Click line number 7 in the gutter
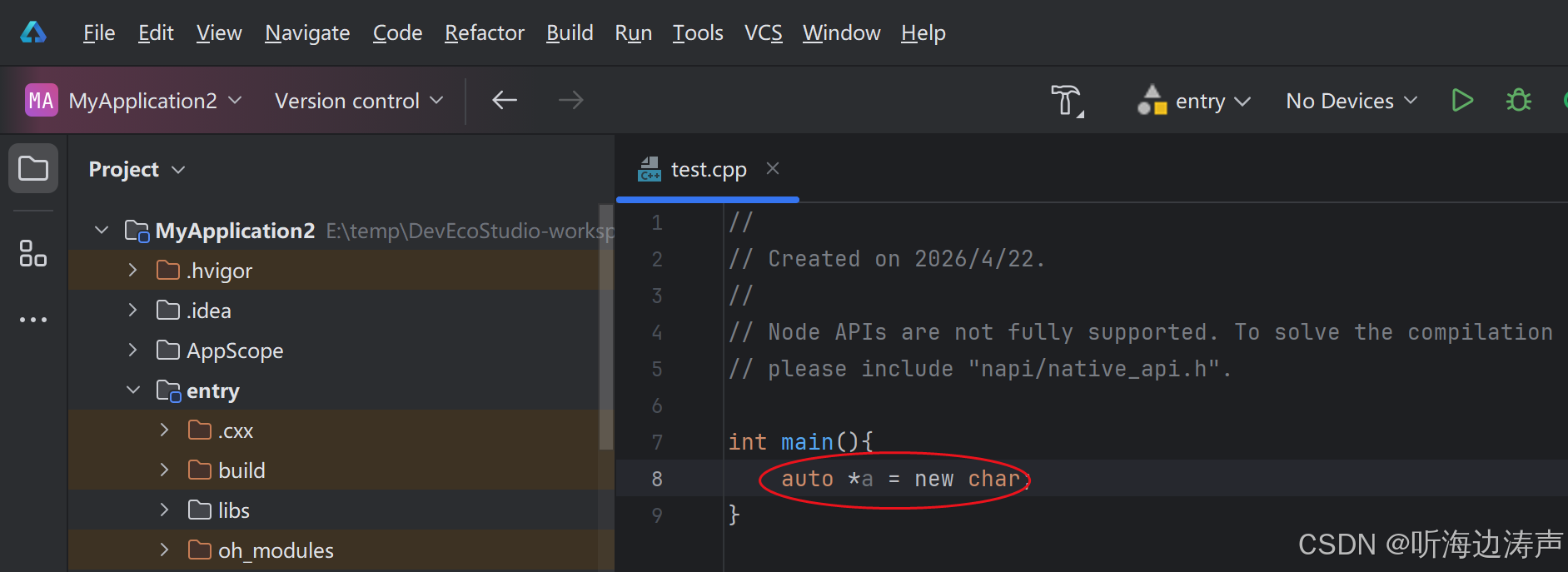This screenshot has height=572, width=1568. 657,442
